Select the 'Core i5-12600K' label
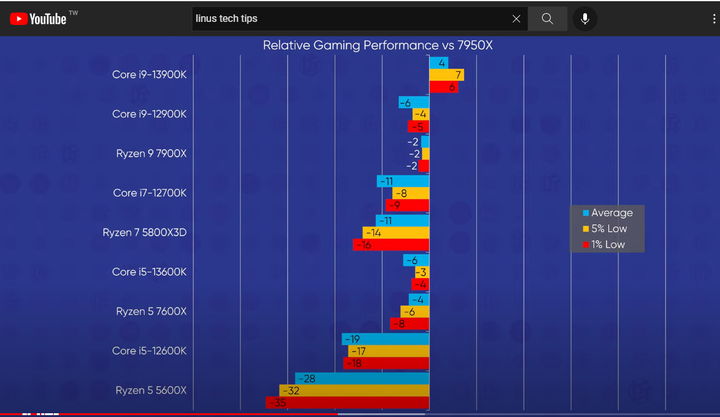 coord(149,351)
